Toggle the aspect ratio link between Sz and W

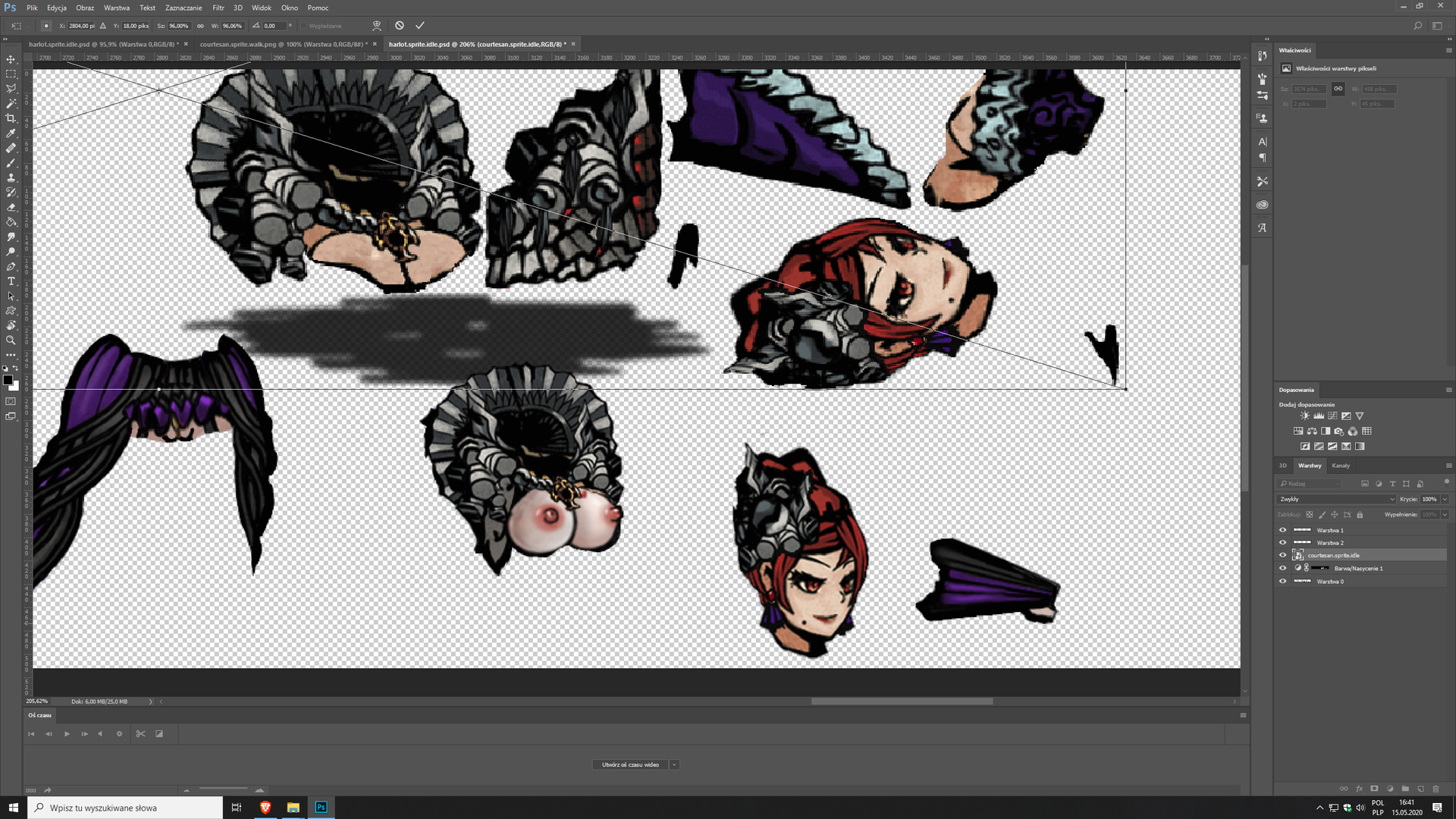[x=200, y=26]
